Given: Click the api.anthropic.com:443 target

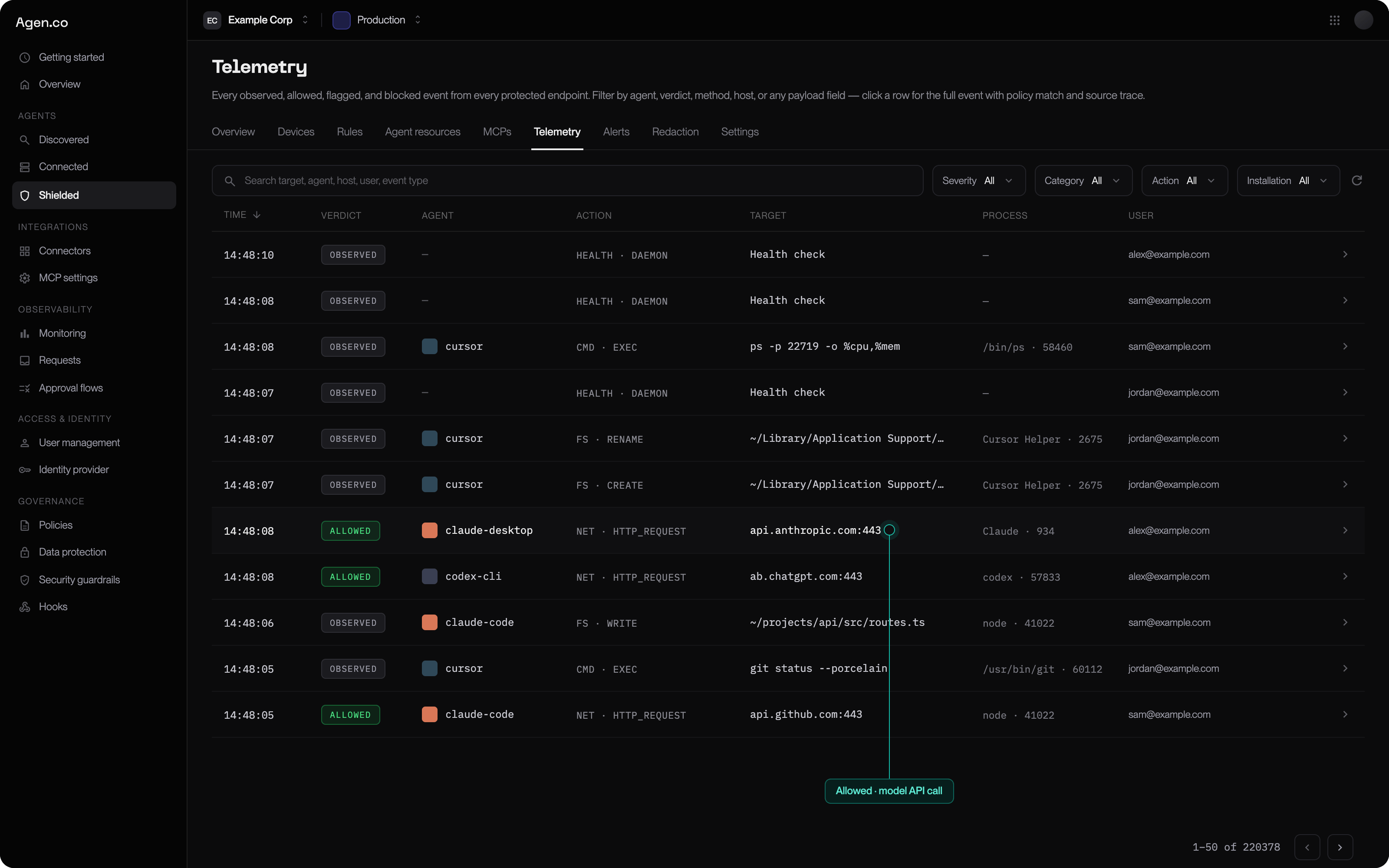Looking at the screenshot, I should [815, 530].
